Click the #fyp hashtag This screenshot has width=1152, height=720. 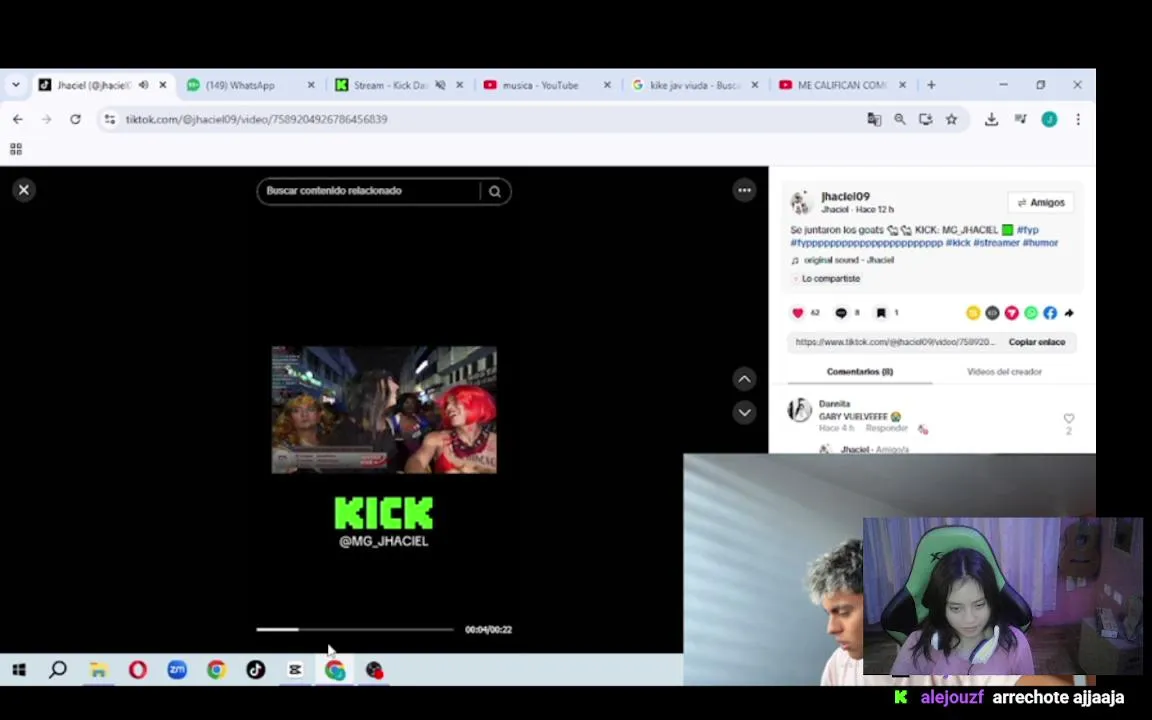tap(1027, 230)
